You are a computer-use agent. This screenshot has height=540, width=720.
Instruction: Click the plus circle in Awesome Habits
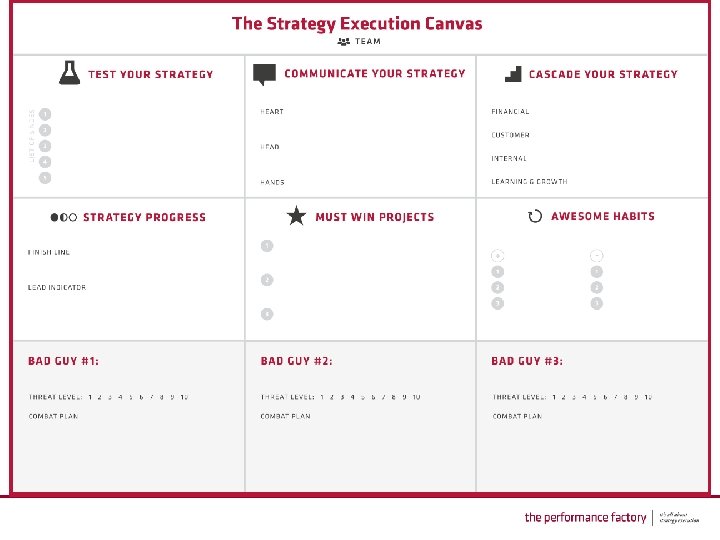pyautogui.click(x=497, y=256)
